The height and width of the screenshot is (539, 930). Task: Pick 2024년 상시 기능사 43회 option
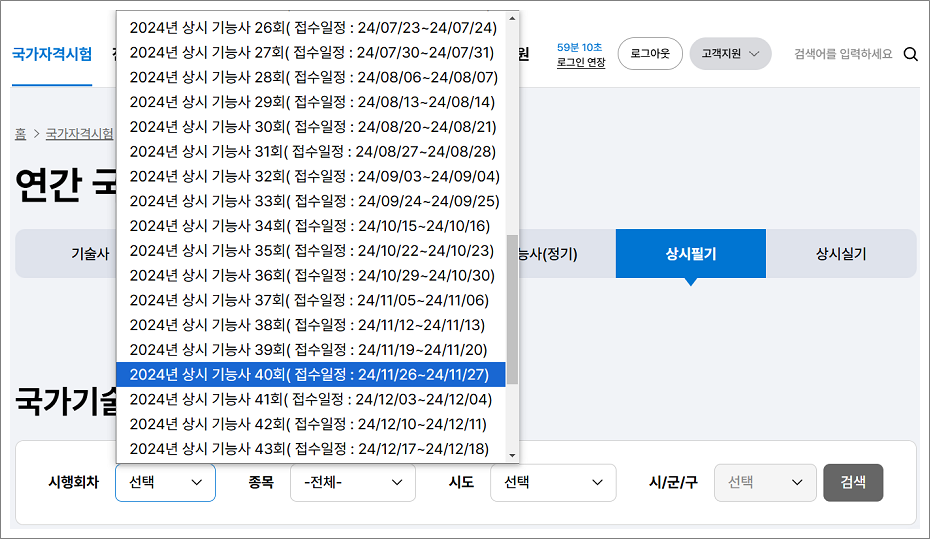311,449
